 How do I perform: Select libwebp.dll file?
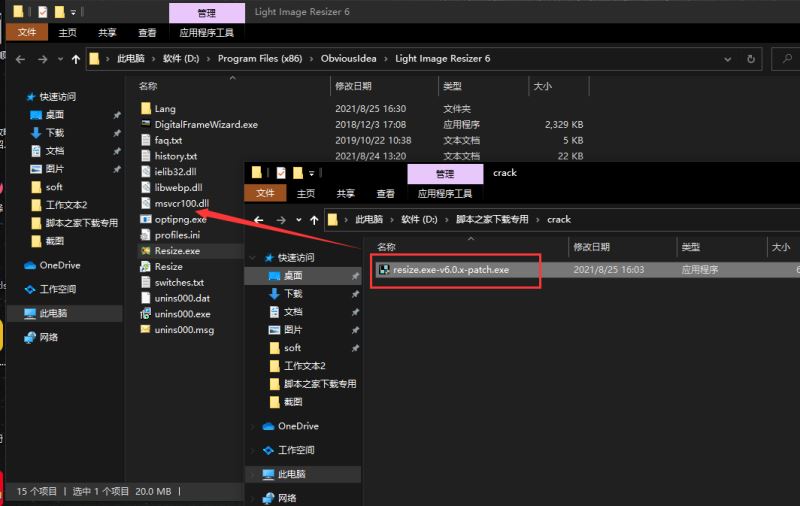click(x=171, y=188)
